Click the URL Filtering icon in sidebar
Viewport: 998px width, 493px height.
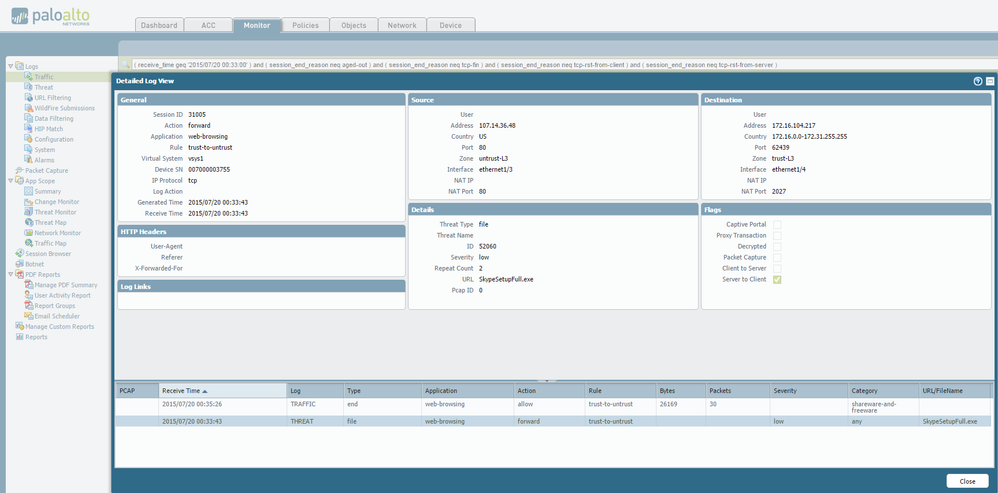click(29, 97)
